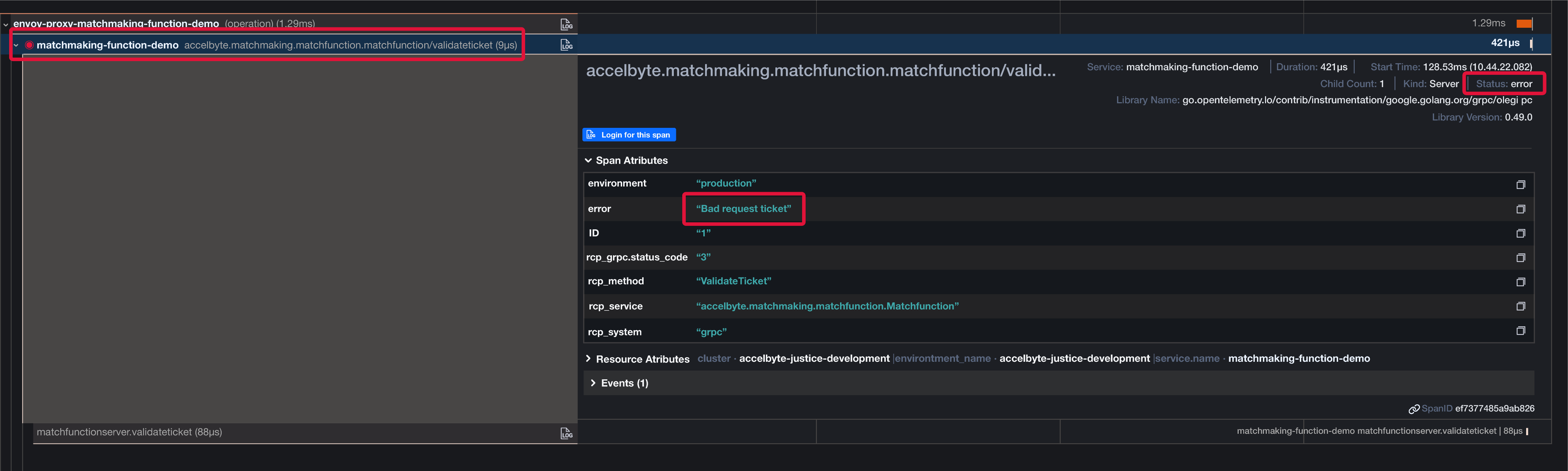This screenshot has height=471, width=1568.
Task: Click the "Bad request ticket" error value
Action: click(x=743, y=209)
